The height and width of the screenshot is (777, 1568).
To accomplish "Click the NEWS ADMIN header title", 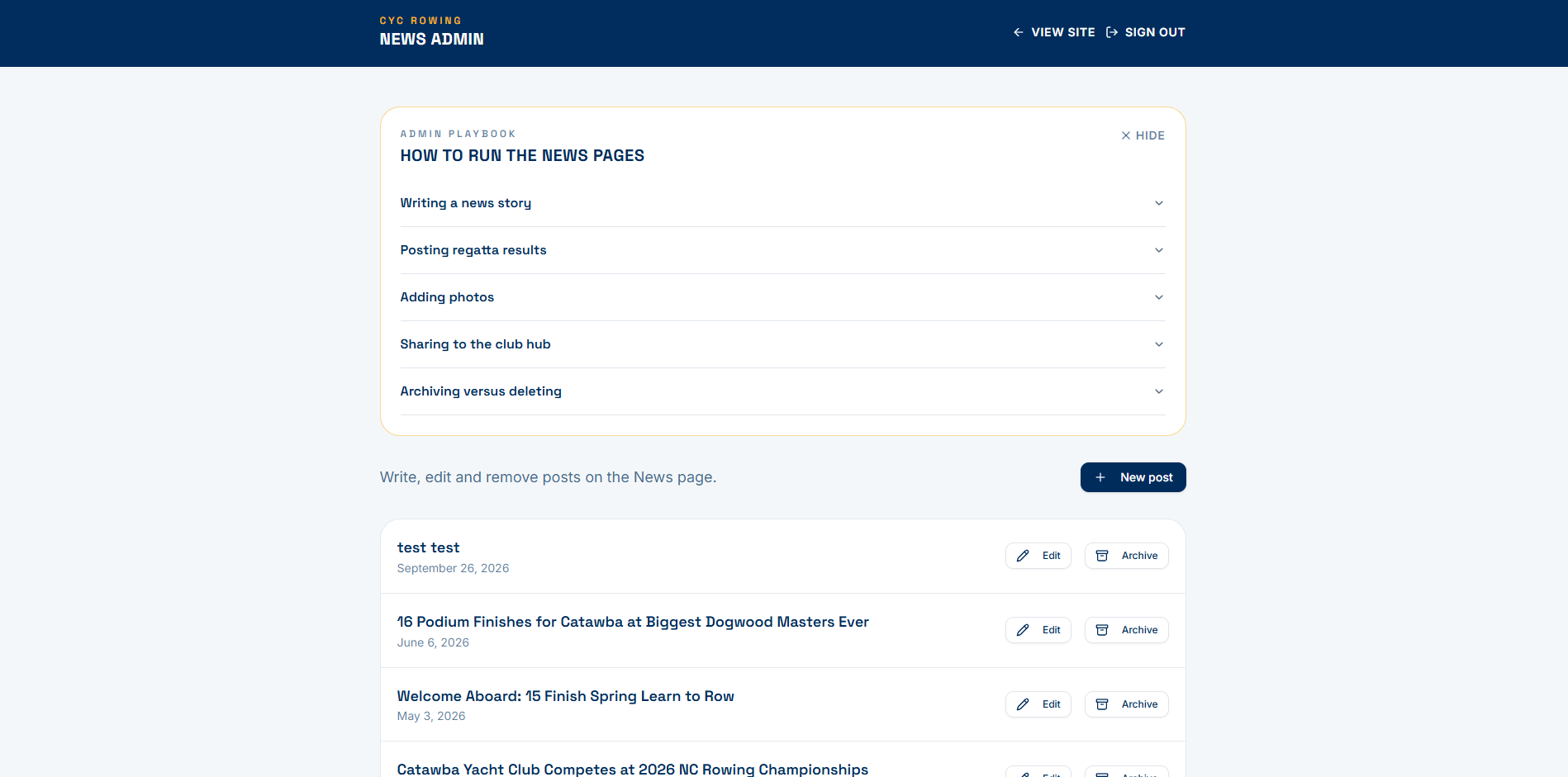I will (432, 39).
